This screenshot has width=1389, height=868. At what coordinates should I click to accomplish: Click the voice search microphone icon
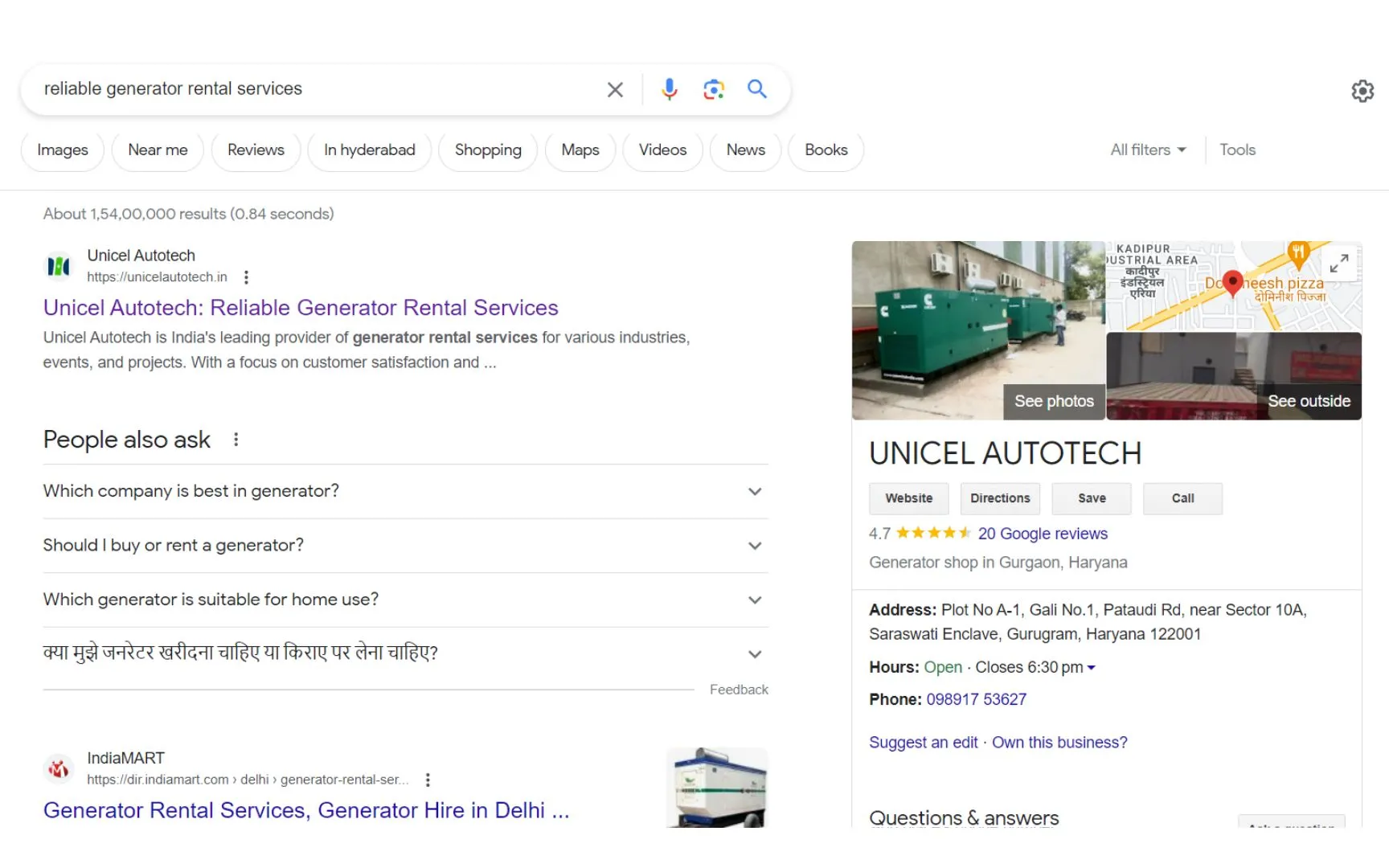pos(670,89)
